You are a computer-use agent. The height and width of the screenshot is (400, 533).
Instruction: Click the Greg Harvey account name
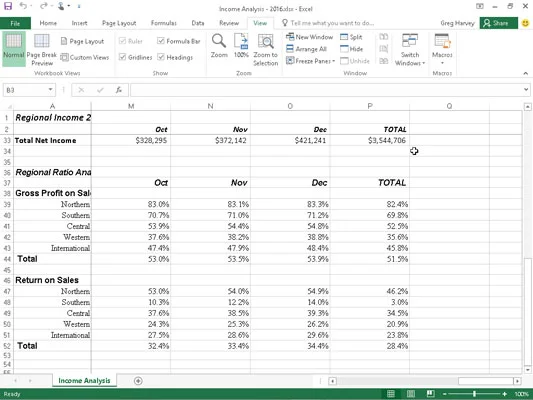pyautogui.click(x=457, y=23)
